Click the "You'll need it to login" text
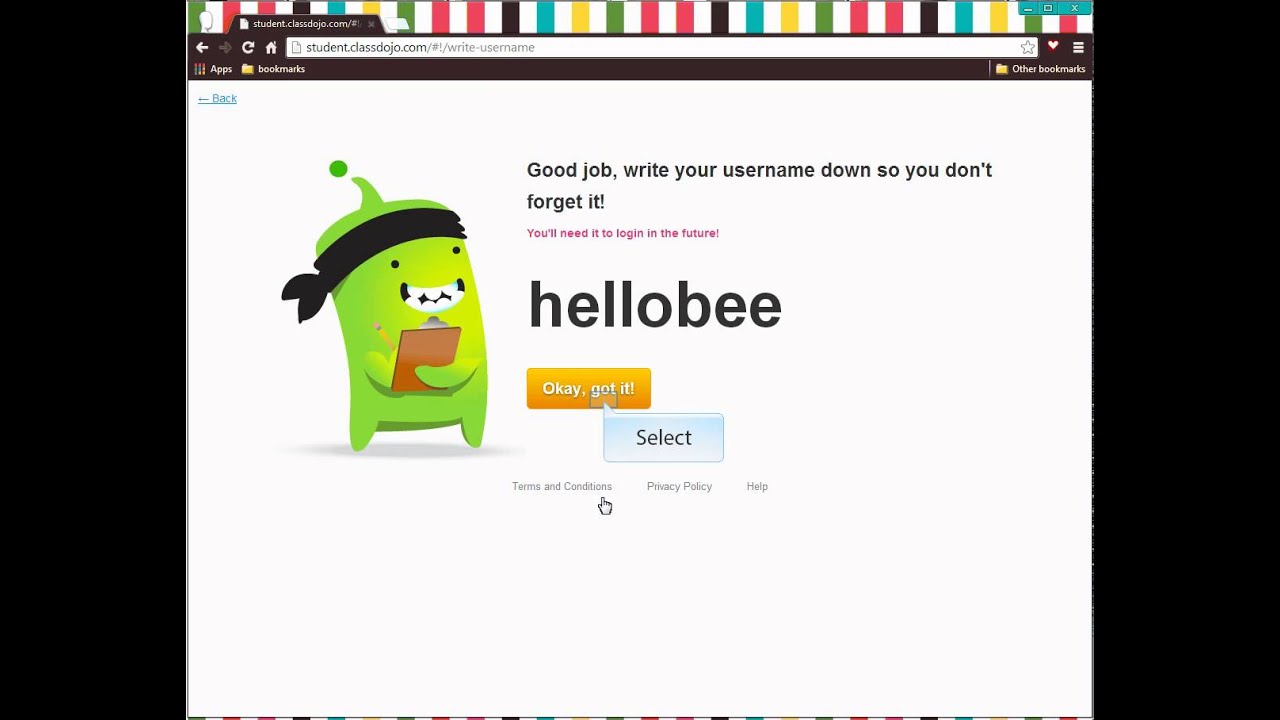Viewport: 1280px width, 720px height. pos(623,233)
